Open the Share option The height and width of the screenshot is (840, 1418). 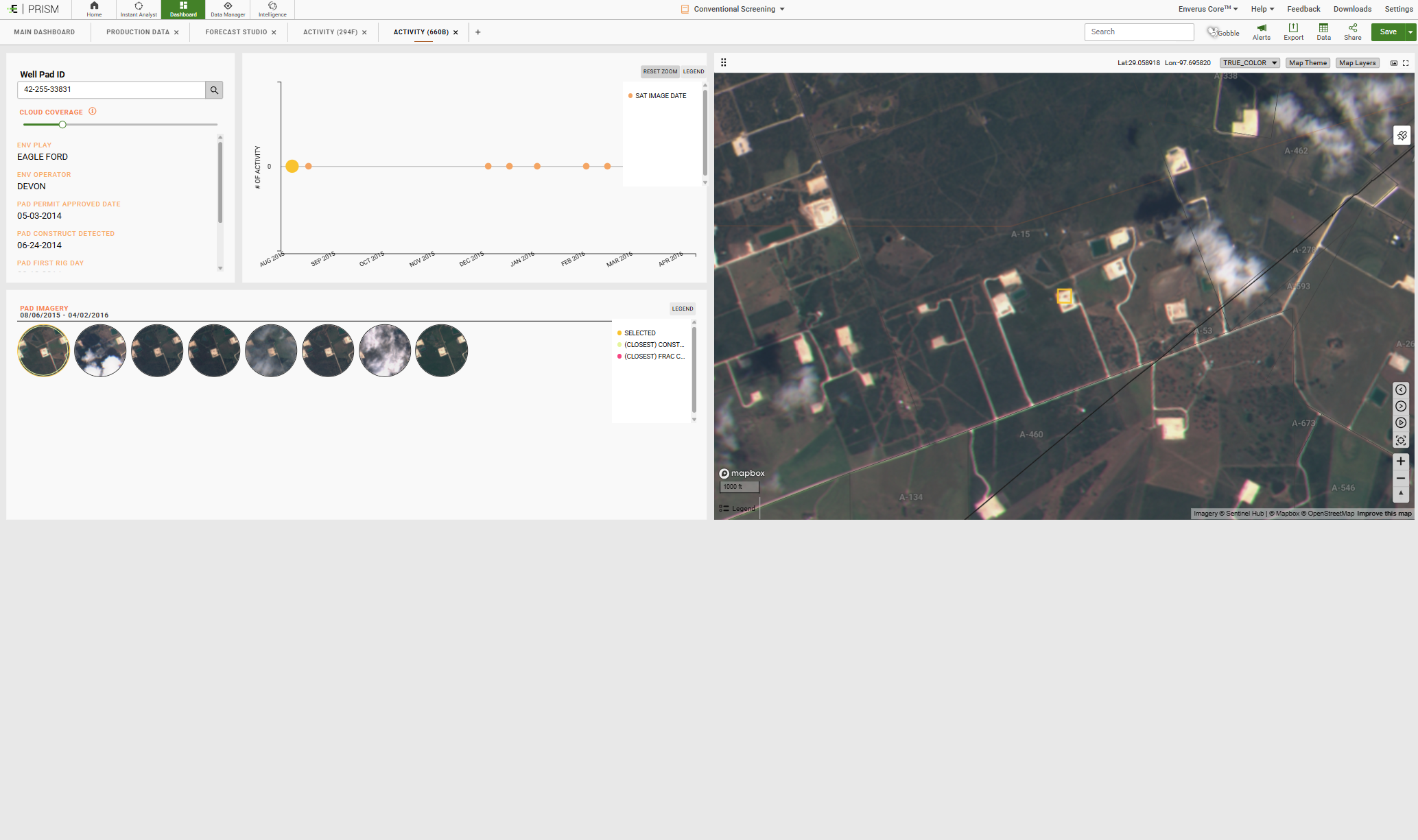[x=1352, y=32]
